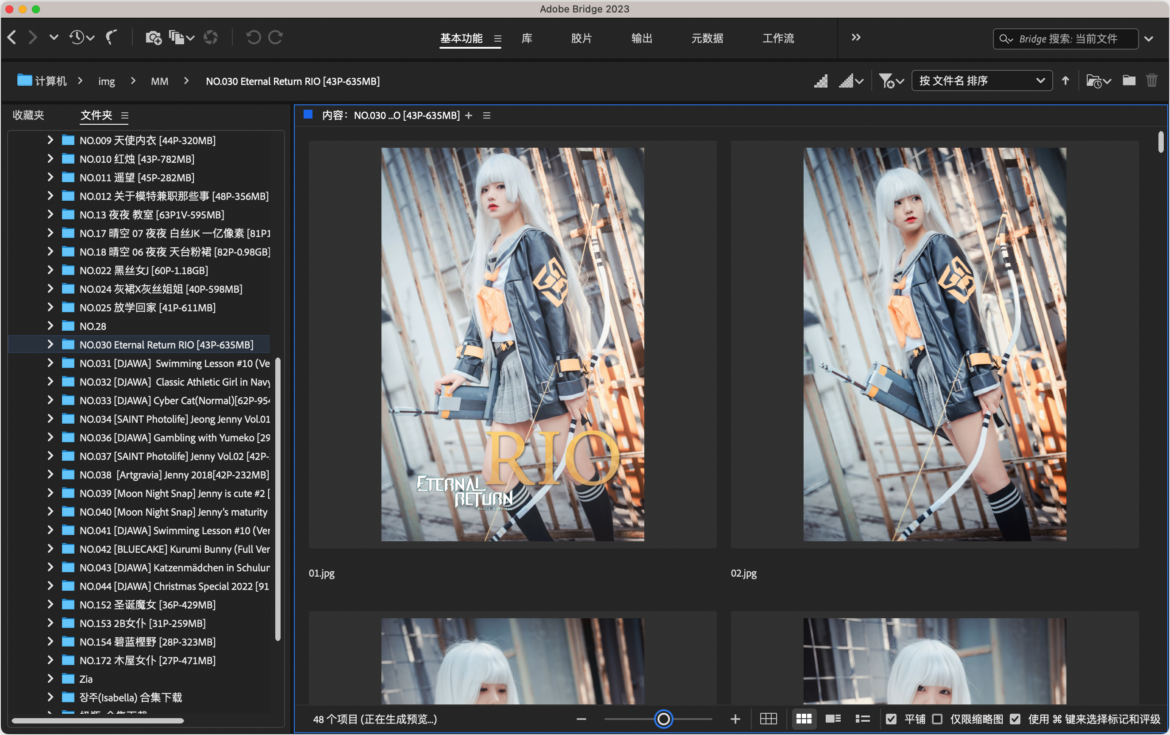
Task: Toggle ascending sort order arrow
Action: point(1065,81)
